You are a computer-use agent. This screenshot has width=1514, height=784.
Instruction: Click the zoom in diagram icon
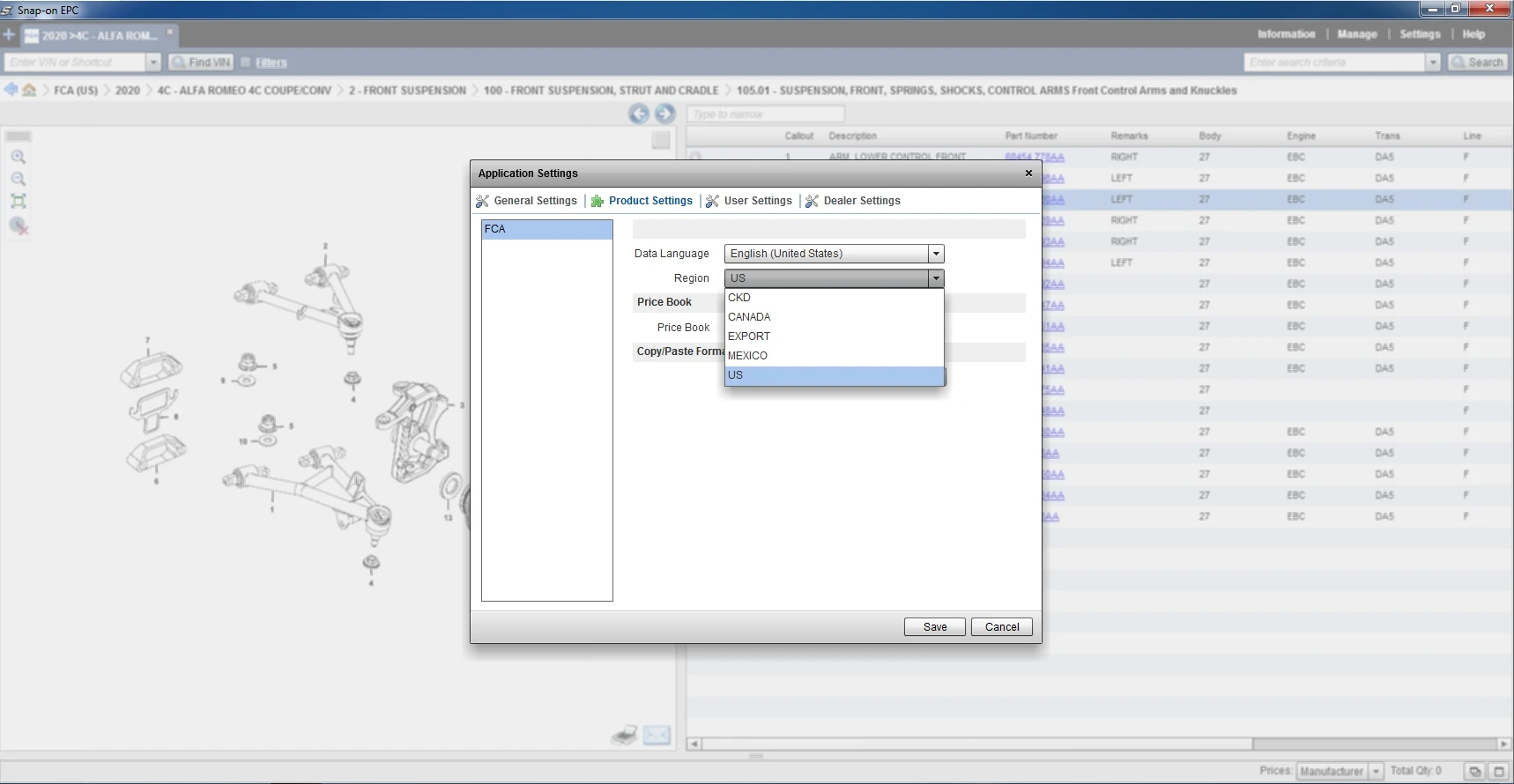click(x=19, y=157)
